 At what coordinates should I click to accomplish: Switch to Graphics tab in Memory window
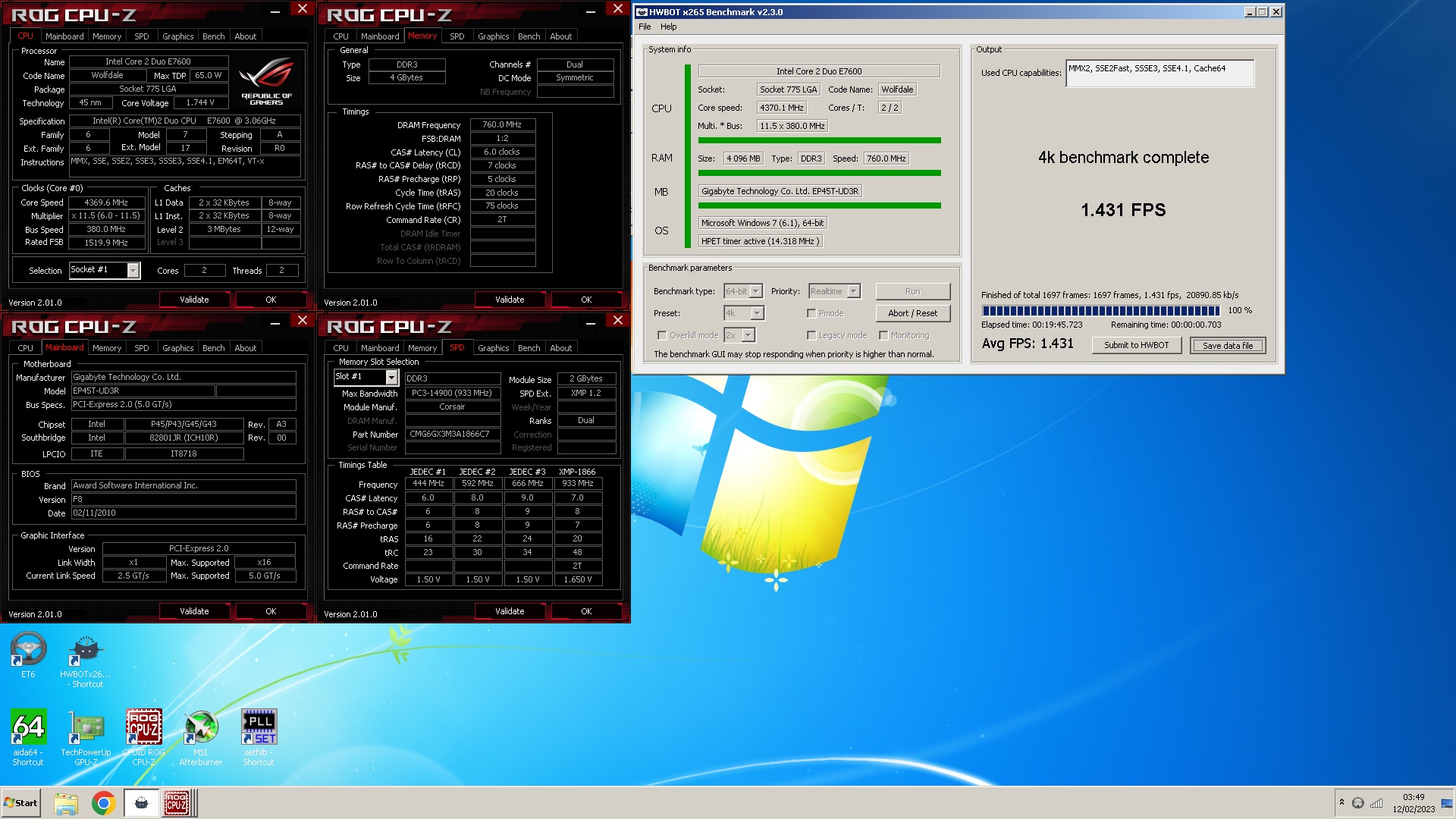[x=493, y=36]
